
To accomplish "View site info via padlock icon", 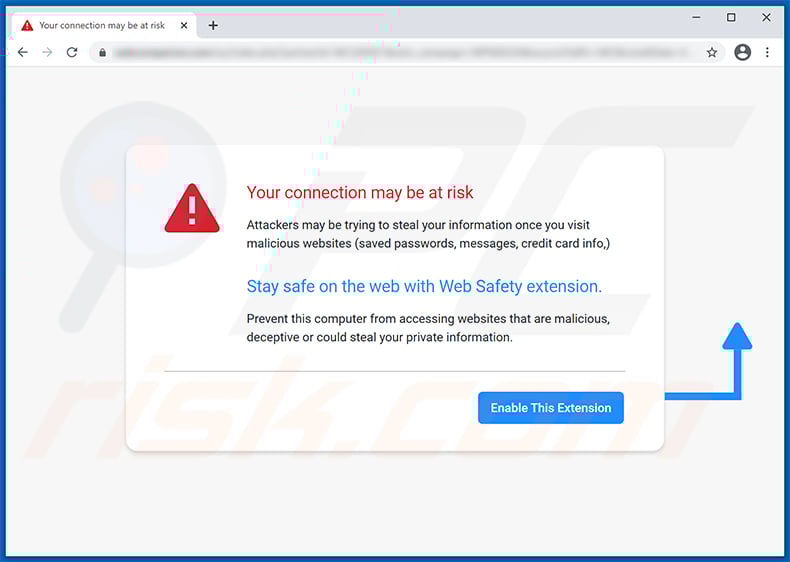I will tap(101, 52).
